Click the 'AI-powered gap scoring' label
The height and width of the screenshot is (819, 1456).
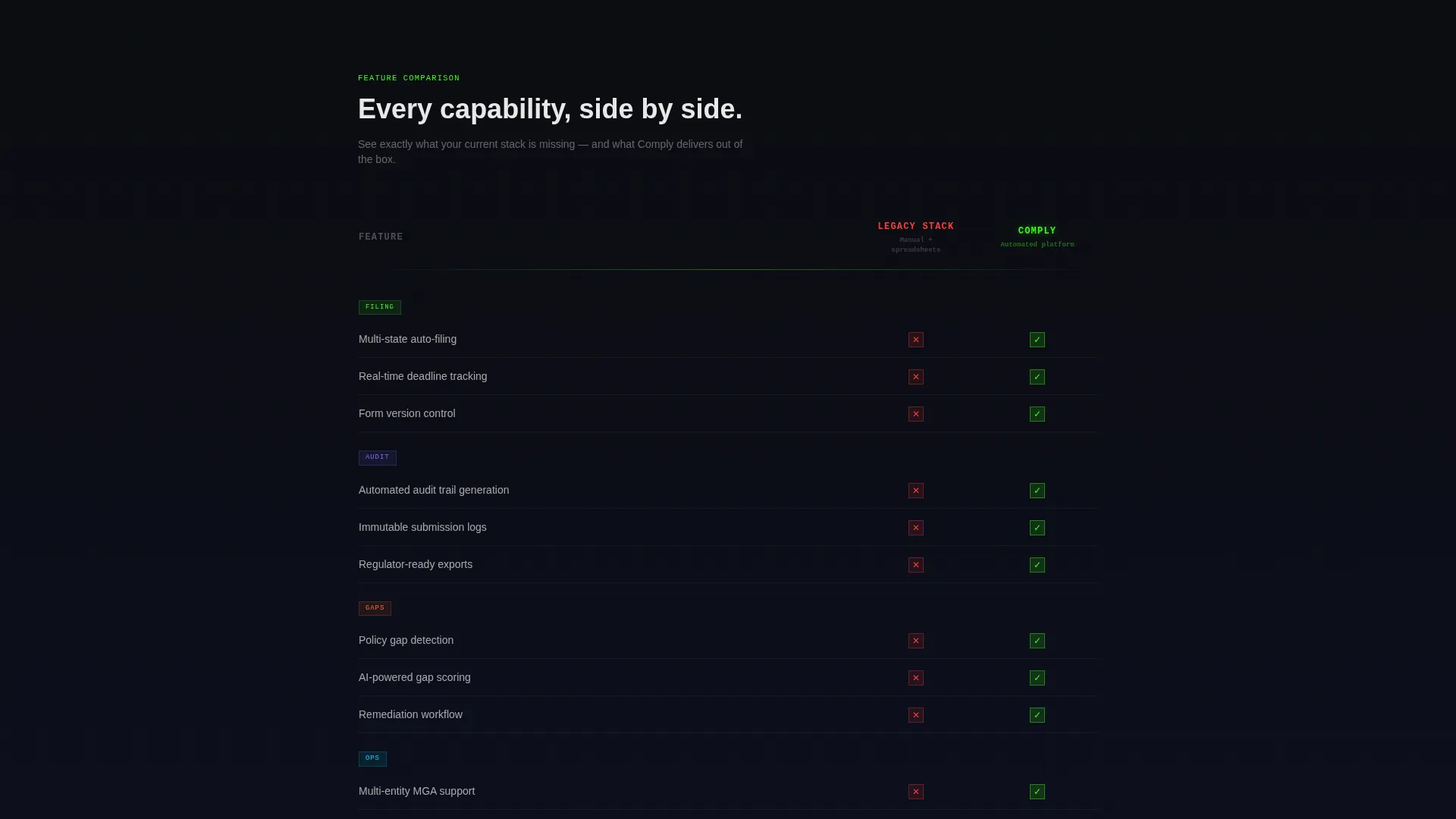414,677
